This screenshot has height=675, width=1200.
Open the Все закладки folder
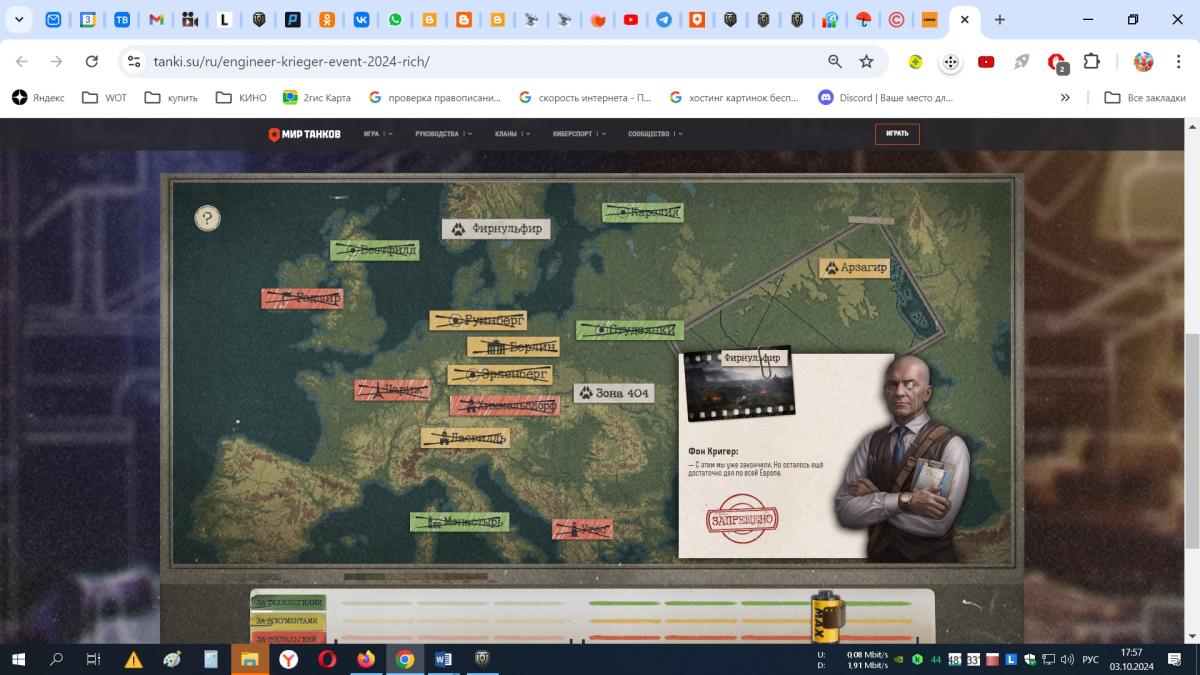[1145, 97]
